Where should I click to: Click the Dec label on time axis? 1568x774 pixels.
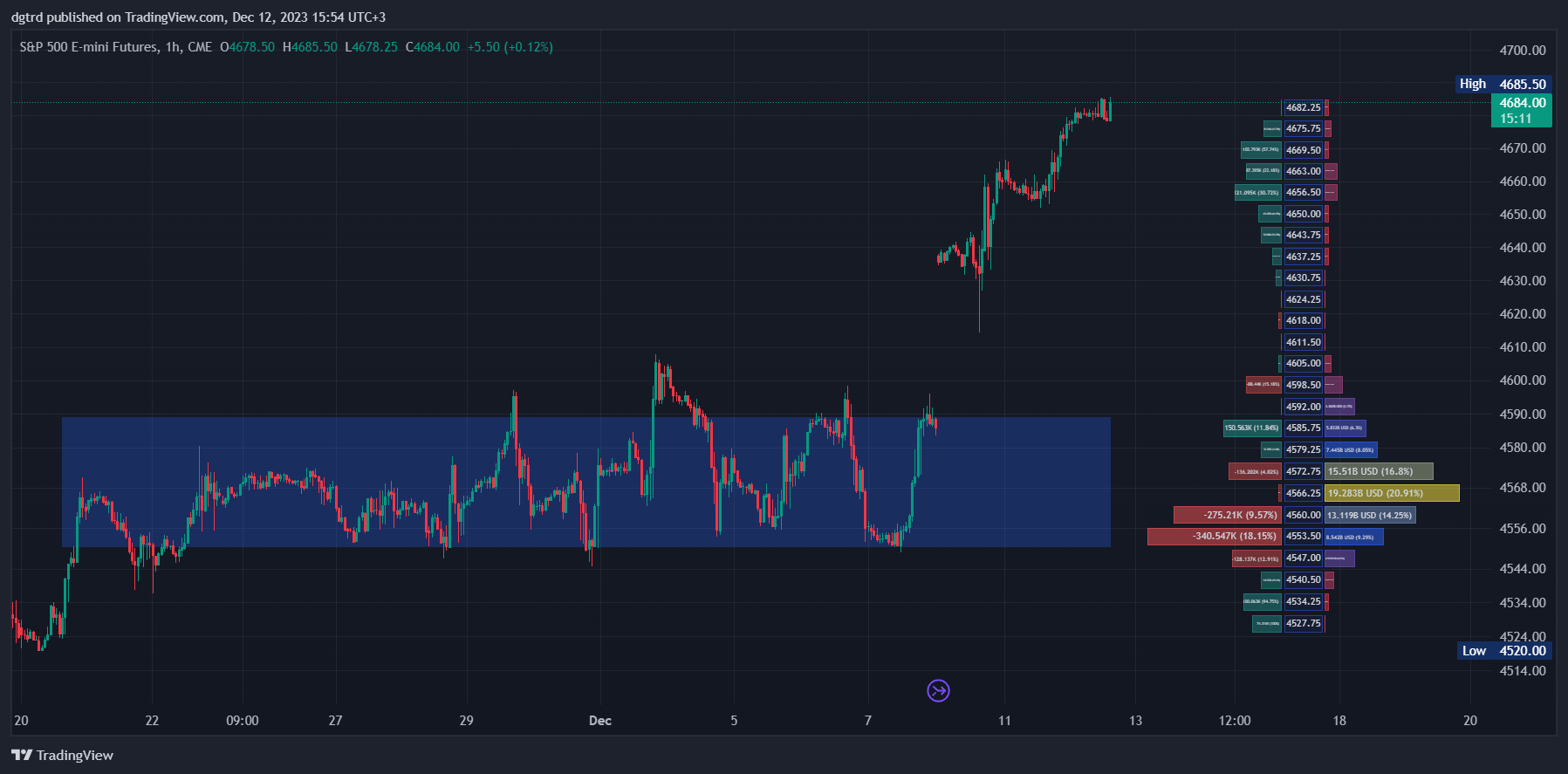pos(600,721)
